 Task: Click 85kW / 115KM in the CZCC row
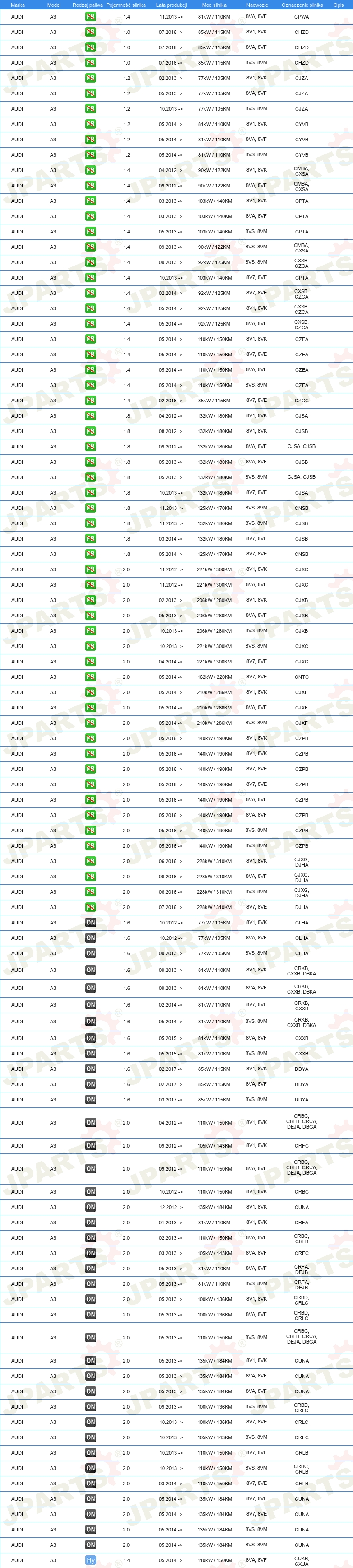click(x=214, y=401)
